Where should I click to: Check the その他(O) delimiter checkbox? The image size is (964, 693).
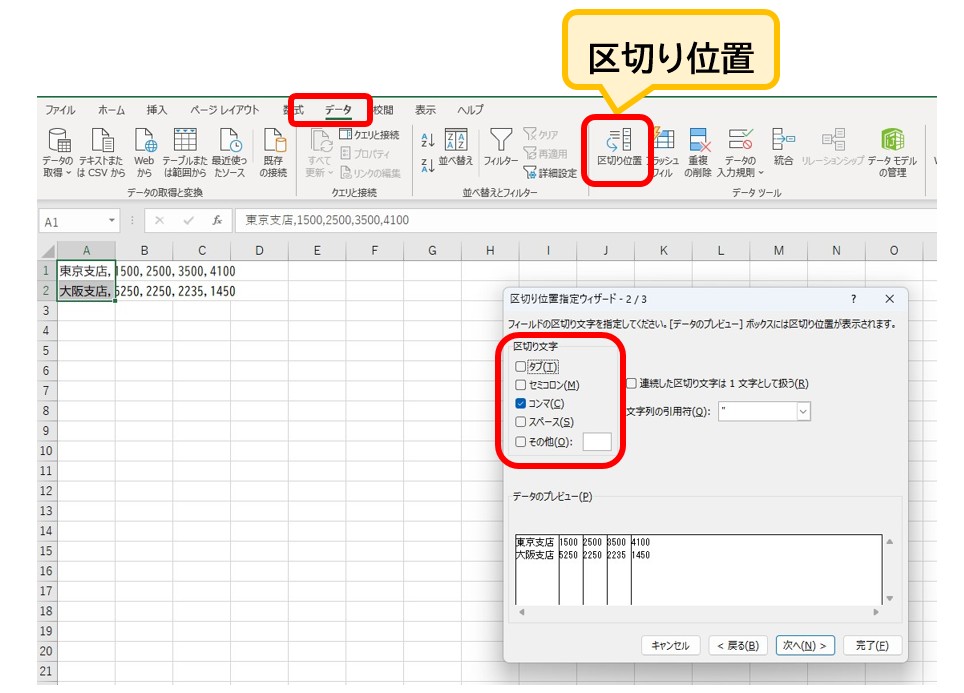(x=521, y=442)
